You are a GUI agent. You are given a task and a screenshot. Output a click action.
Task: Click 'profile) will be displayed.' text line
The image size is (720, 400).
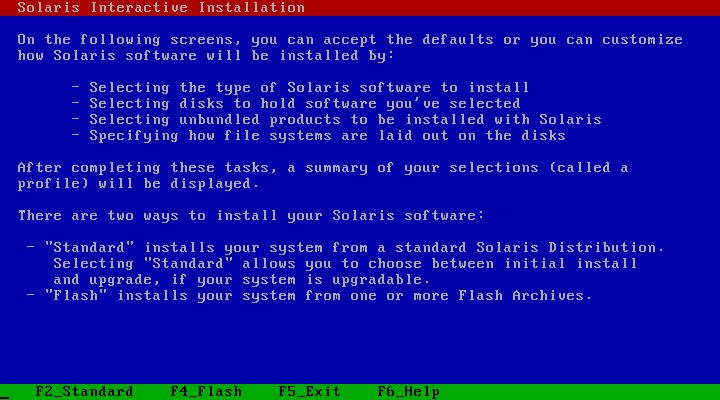tap(139, 184)
